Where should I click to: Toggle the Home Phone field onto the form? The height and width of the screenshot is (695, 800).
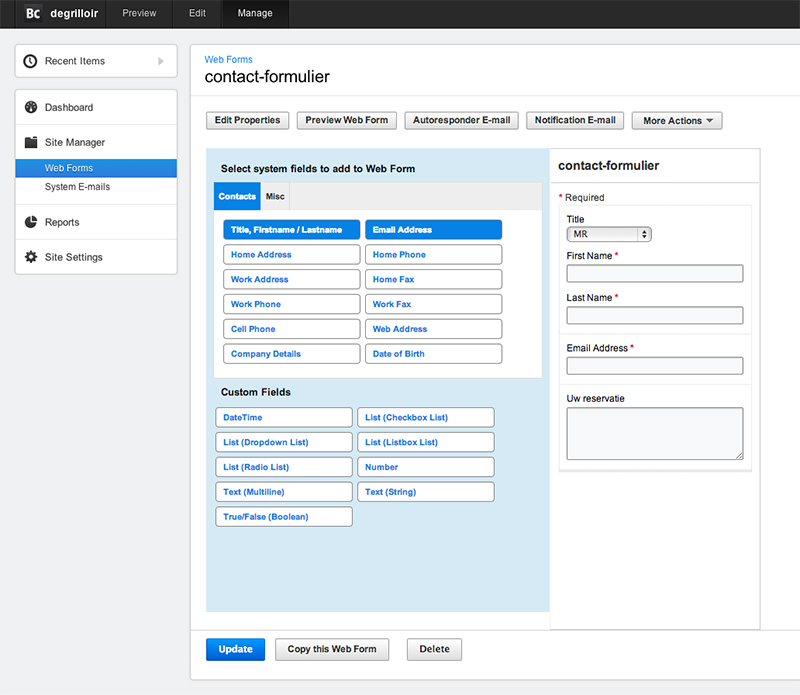433,254
